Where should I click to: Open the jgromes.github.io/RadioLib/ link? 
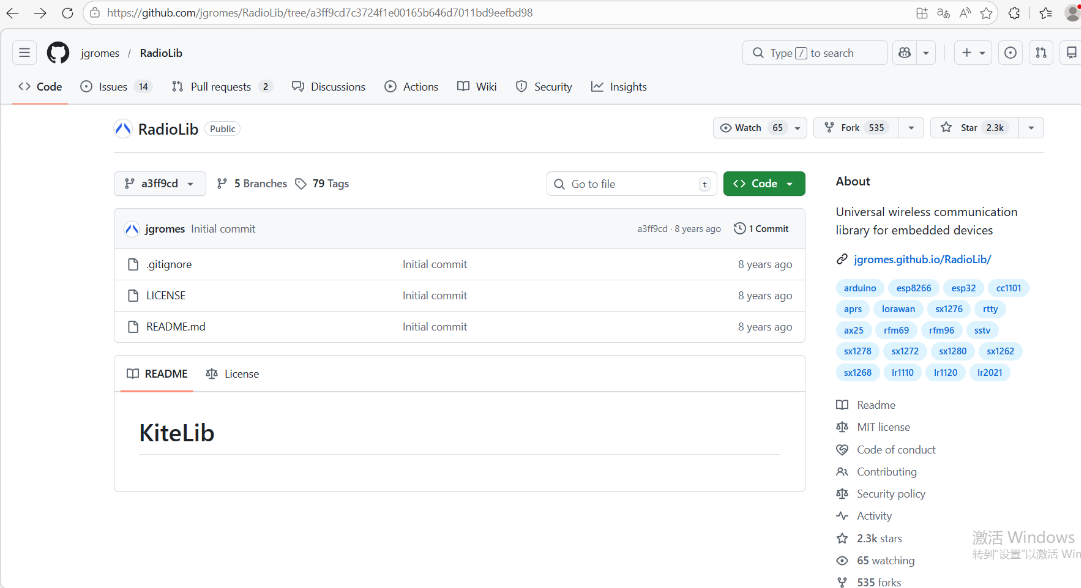(x=922, y=259)
